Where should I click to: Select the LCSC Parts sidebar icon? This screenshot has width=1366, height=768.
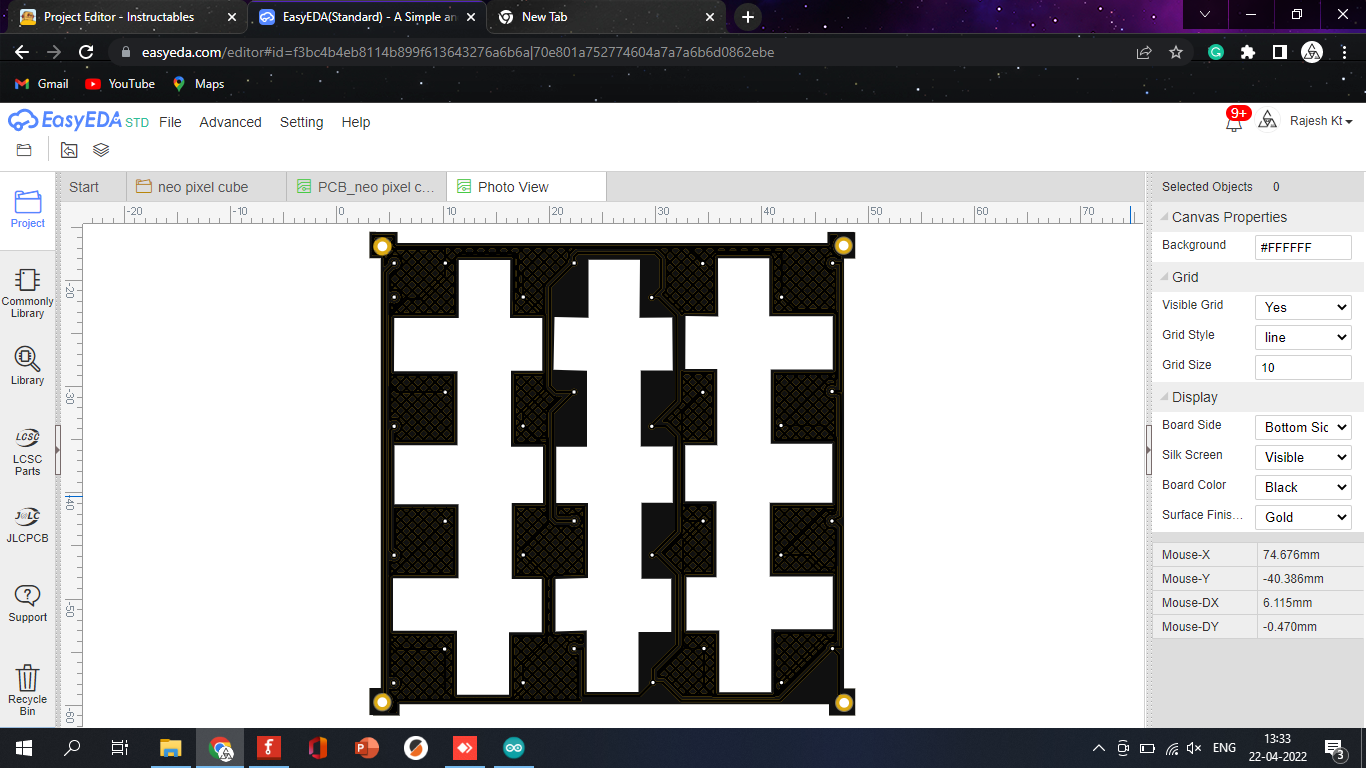point(27,450)
